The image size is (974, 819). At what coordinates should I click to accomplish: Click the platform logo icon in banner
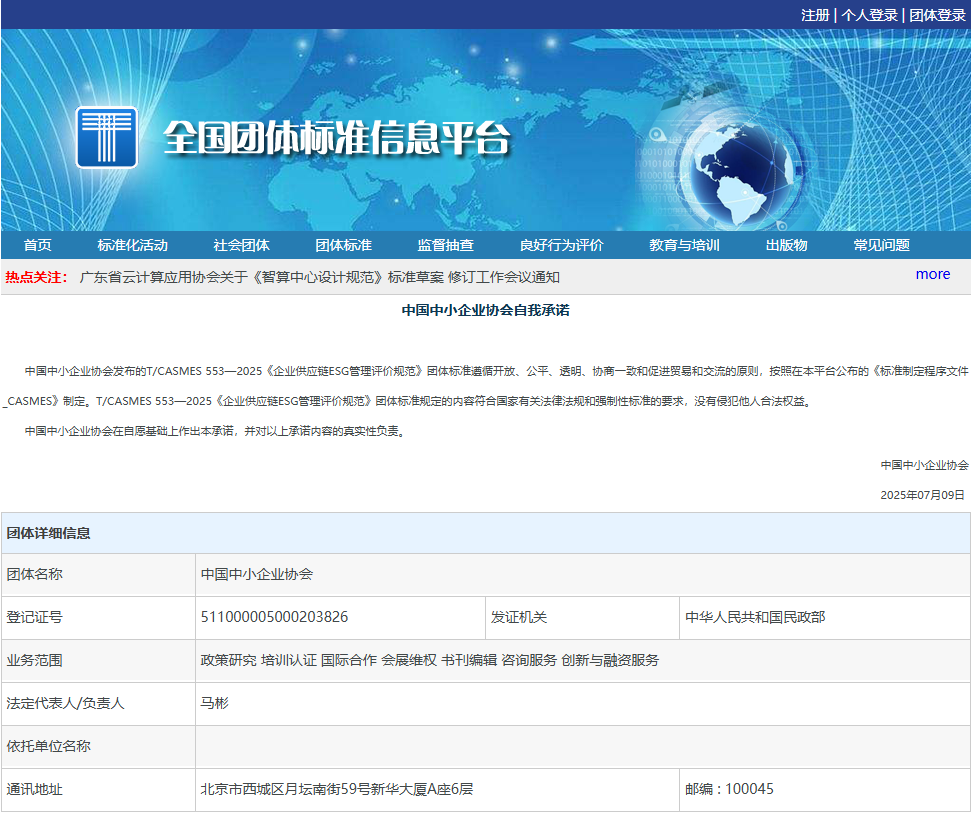(x=106, y=137)
